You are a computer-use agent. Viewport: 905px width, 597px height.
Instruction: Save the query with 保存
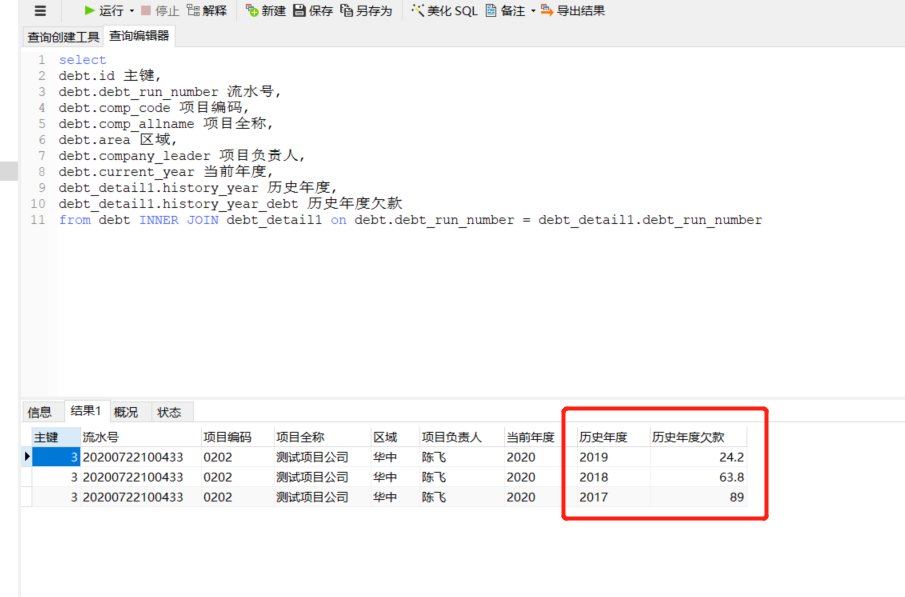click(x=313, y=10)
